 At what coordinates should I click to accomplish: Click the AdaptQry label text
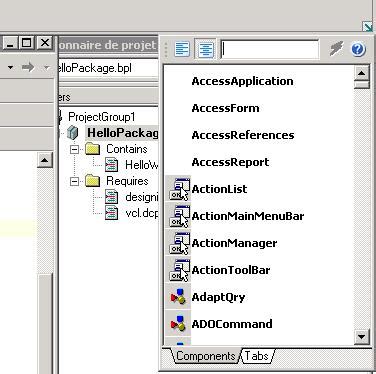pos(218,297)
